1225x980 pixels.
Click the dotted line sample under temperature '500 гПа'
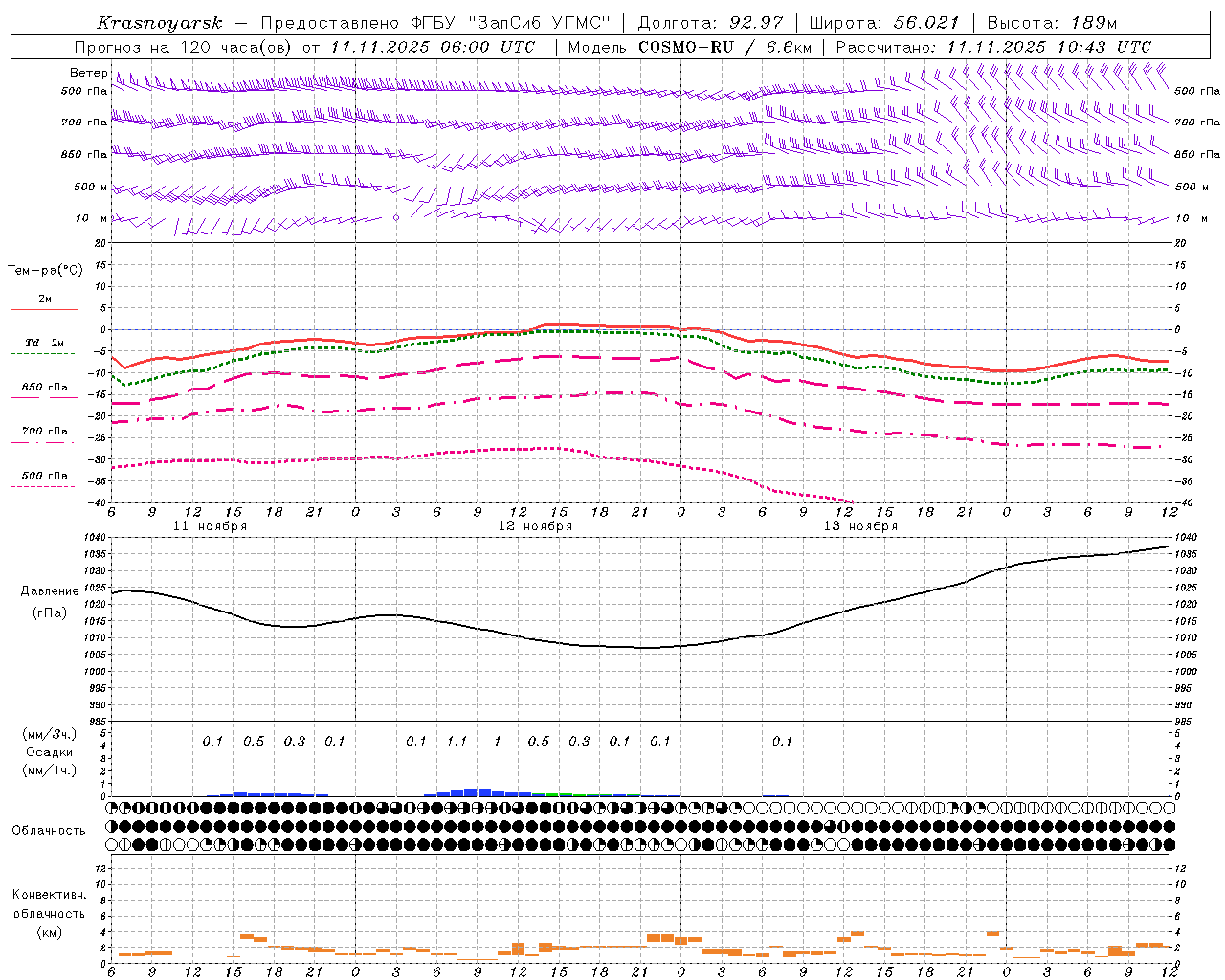pos(43,486)
